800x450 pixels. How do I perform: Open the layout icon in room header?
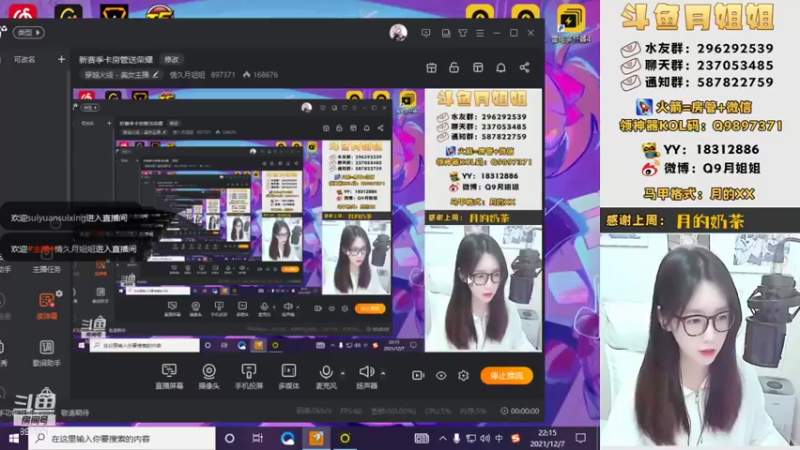(x=478, y=67)
